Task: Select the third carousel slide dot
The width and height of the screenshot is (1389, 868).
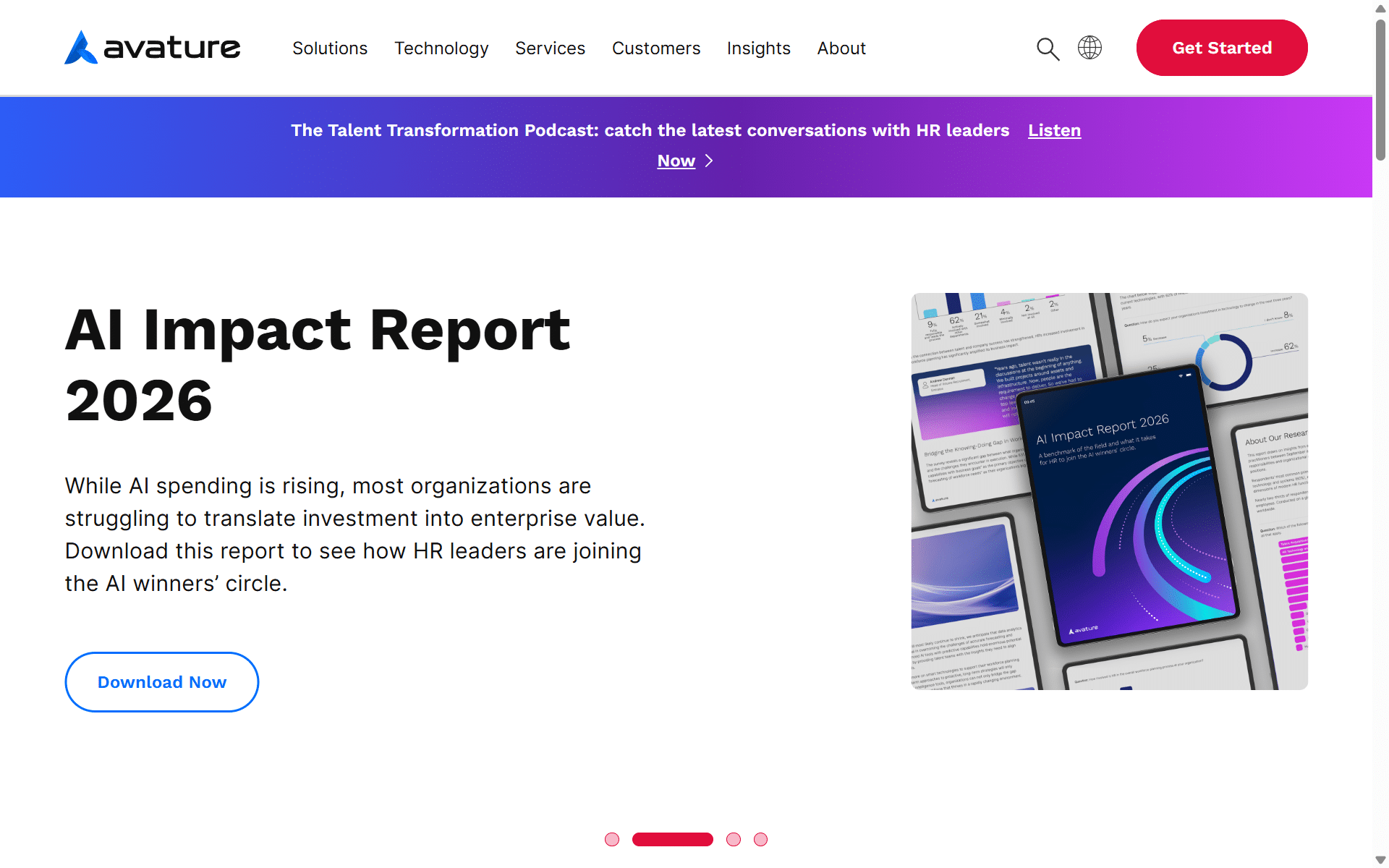Action: point(734,839)
